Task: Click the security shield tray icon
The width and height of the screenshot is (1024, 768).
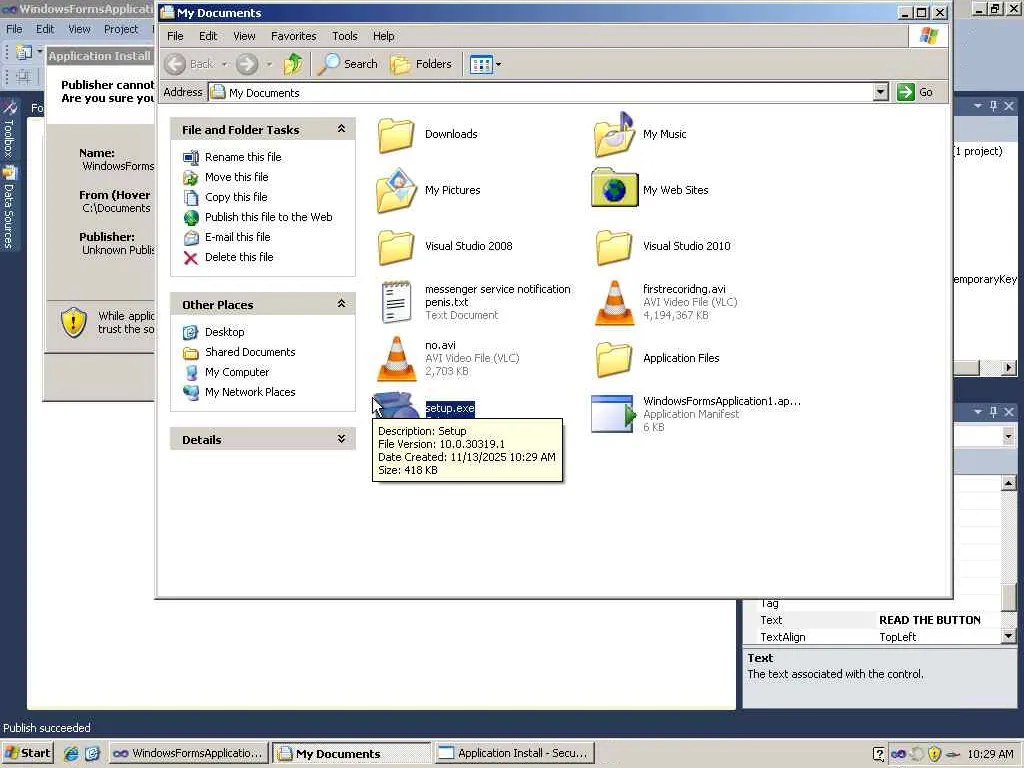Action: (x=935, y=754)
